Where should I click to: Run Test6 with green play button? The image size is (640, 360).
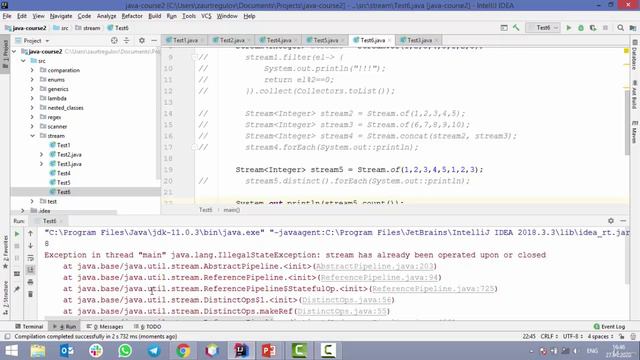click(569, 28)
